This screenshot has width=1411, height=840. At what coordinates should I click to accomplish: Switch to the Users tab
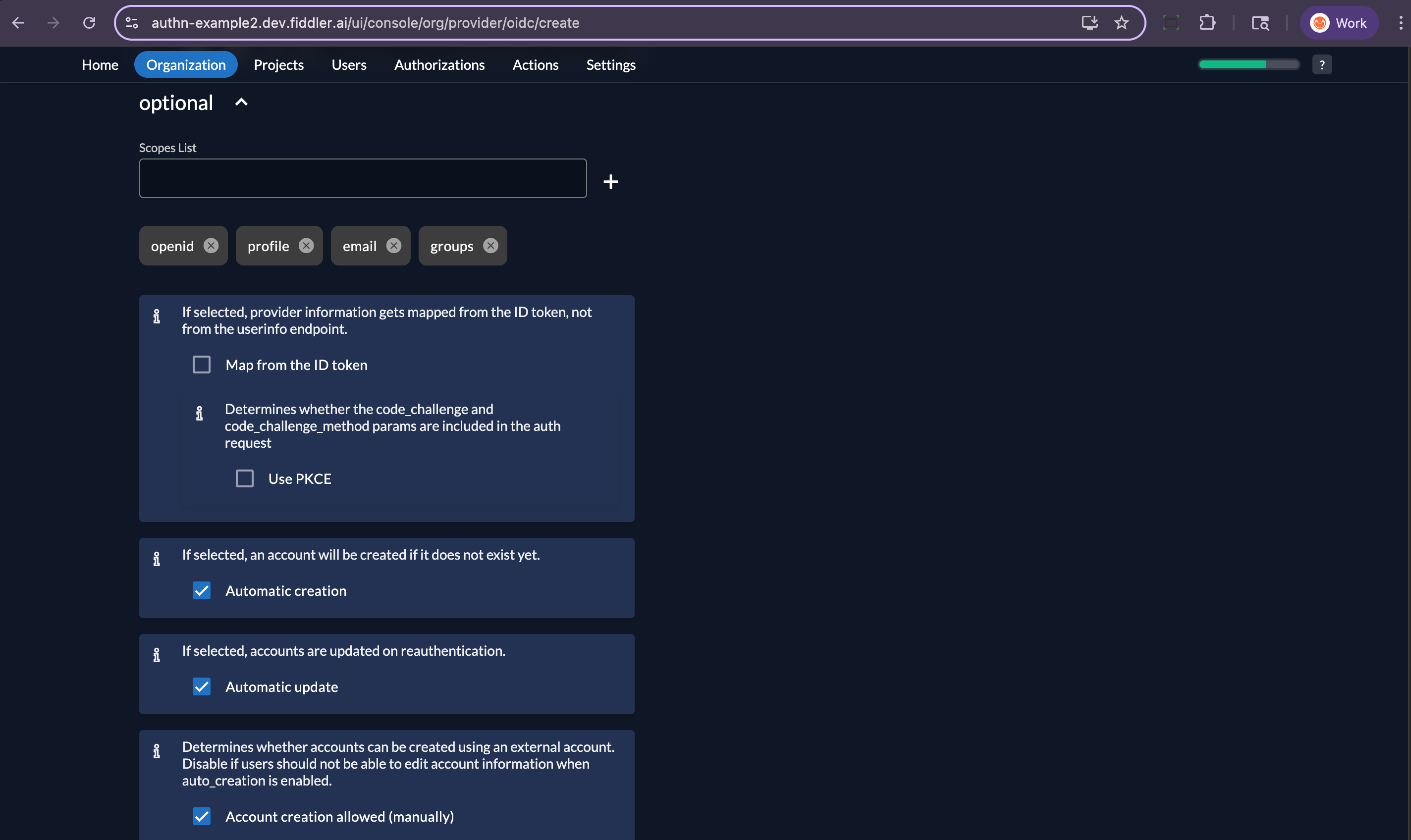point(349,64)
